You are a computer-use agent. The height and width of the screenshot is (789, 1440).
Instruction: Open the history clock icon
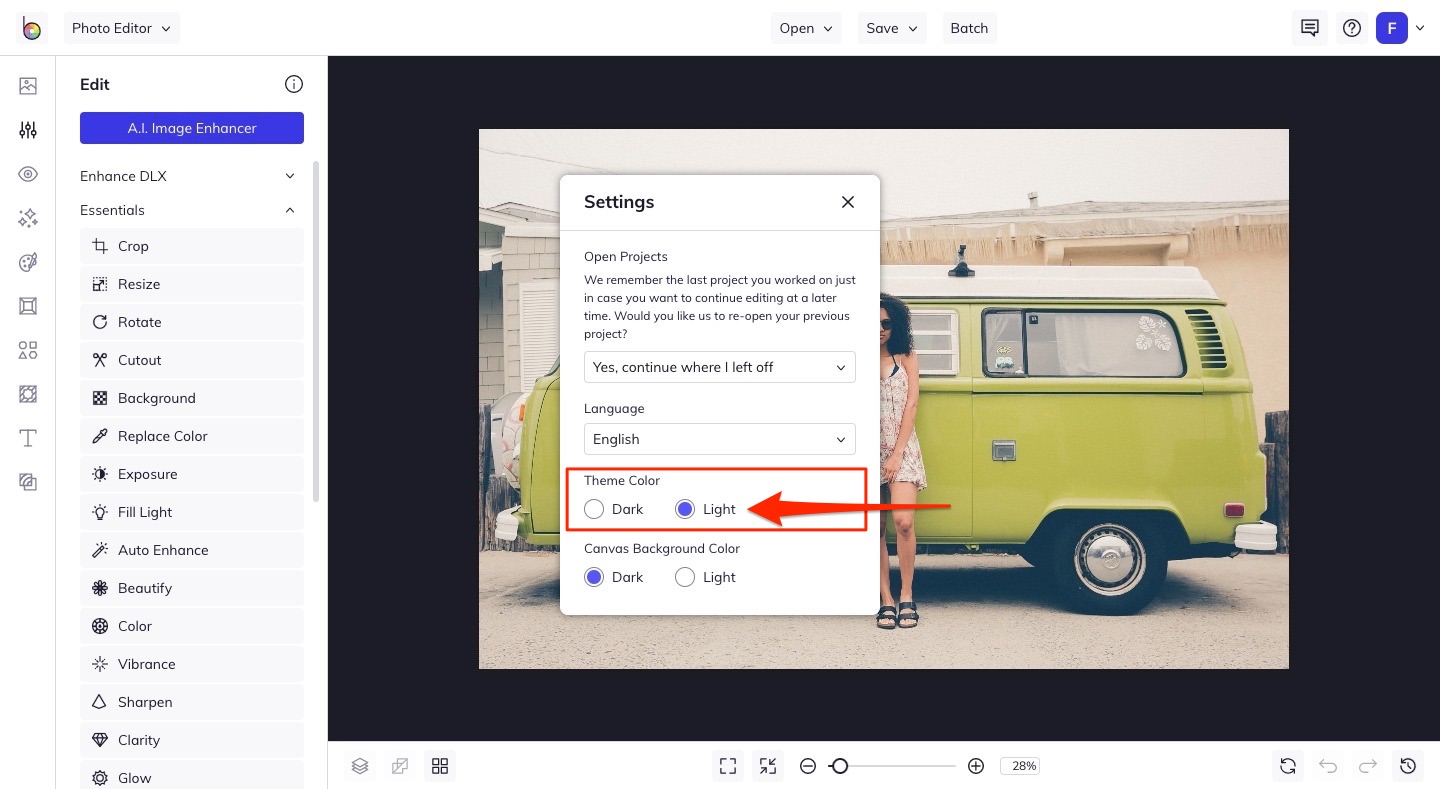1408,766
